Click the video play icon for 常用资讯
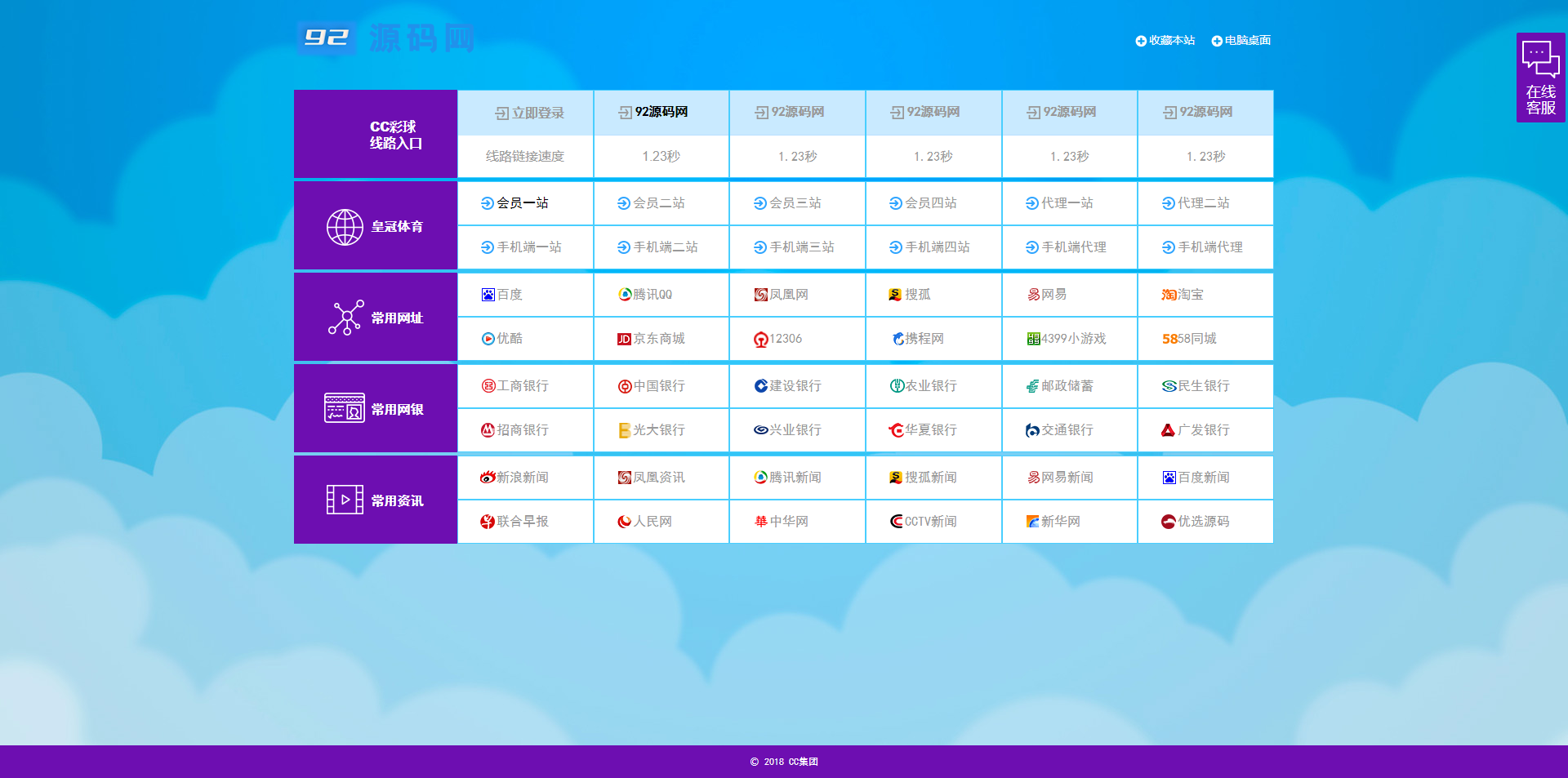This screenshot has width=1568, height=778. 345,500
